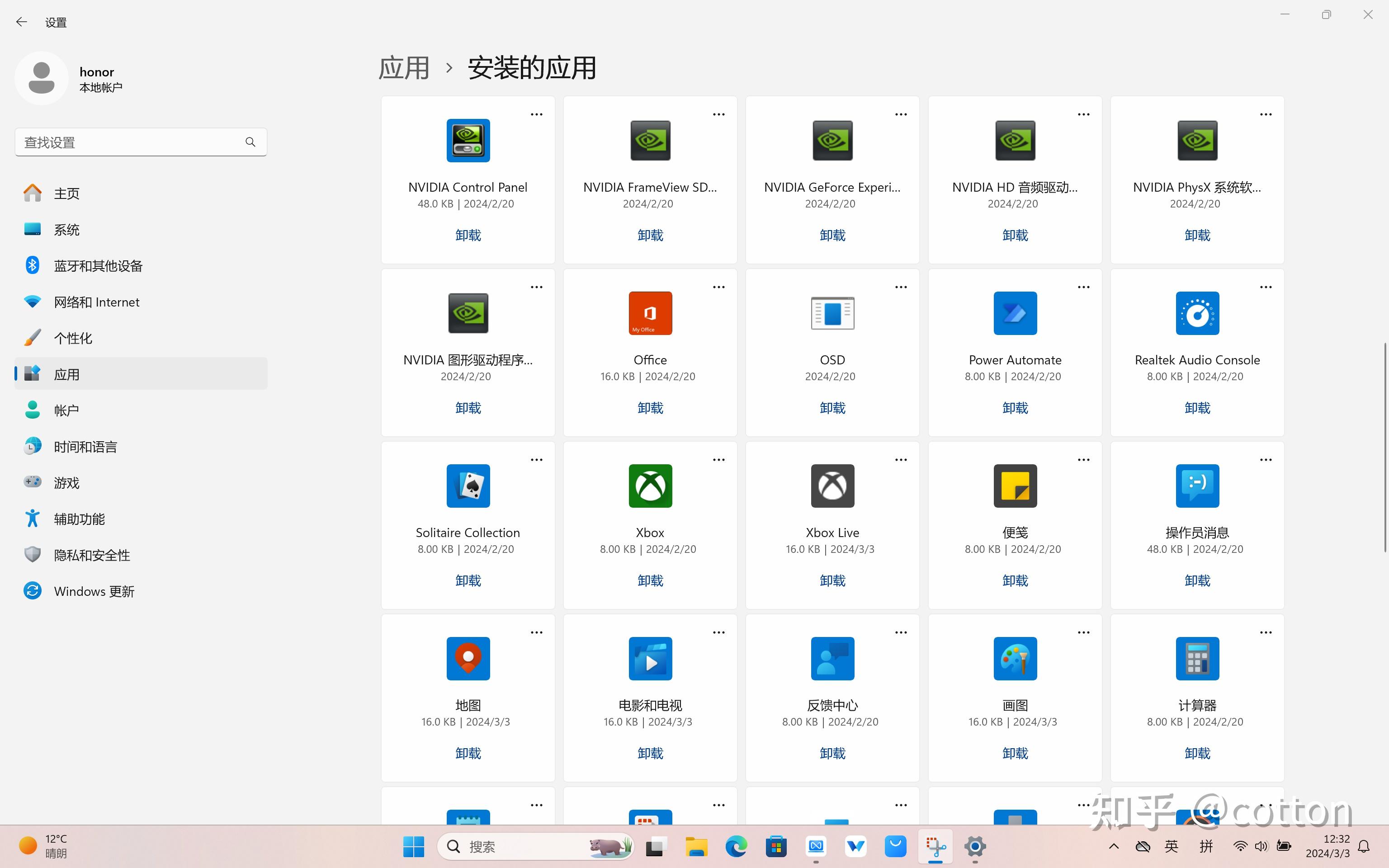Open 时间和语言 settings

click(141, 447)
